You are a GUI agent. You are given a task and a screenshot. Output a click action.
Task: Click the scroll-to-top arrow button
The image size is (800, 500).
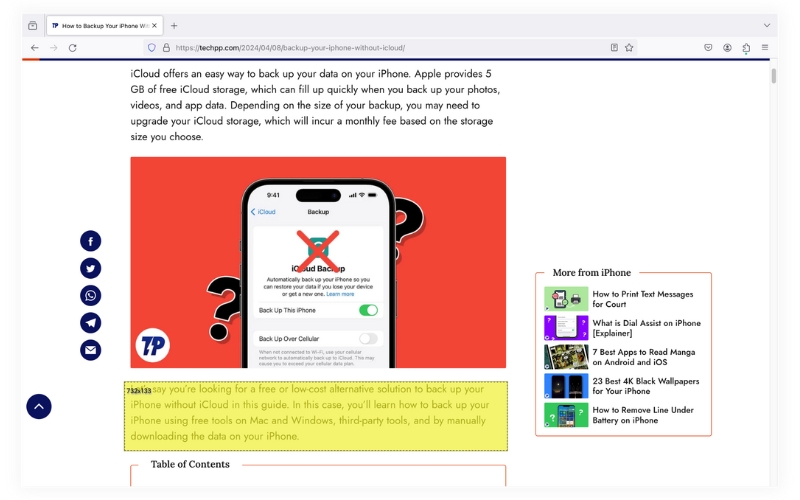39,407
